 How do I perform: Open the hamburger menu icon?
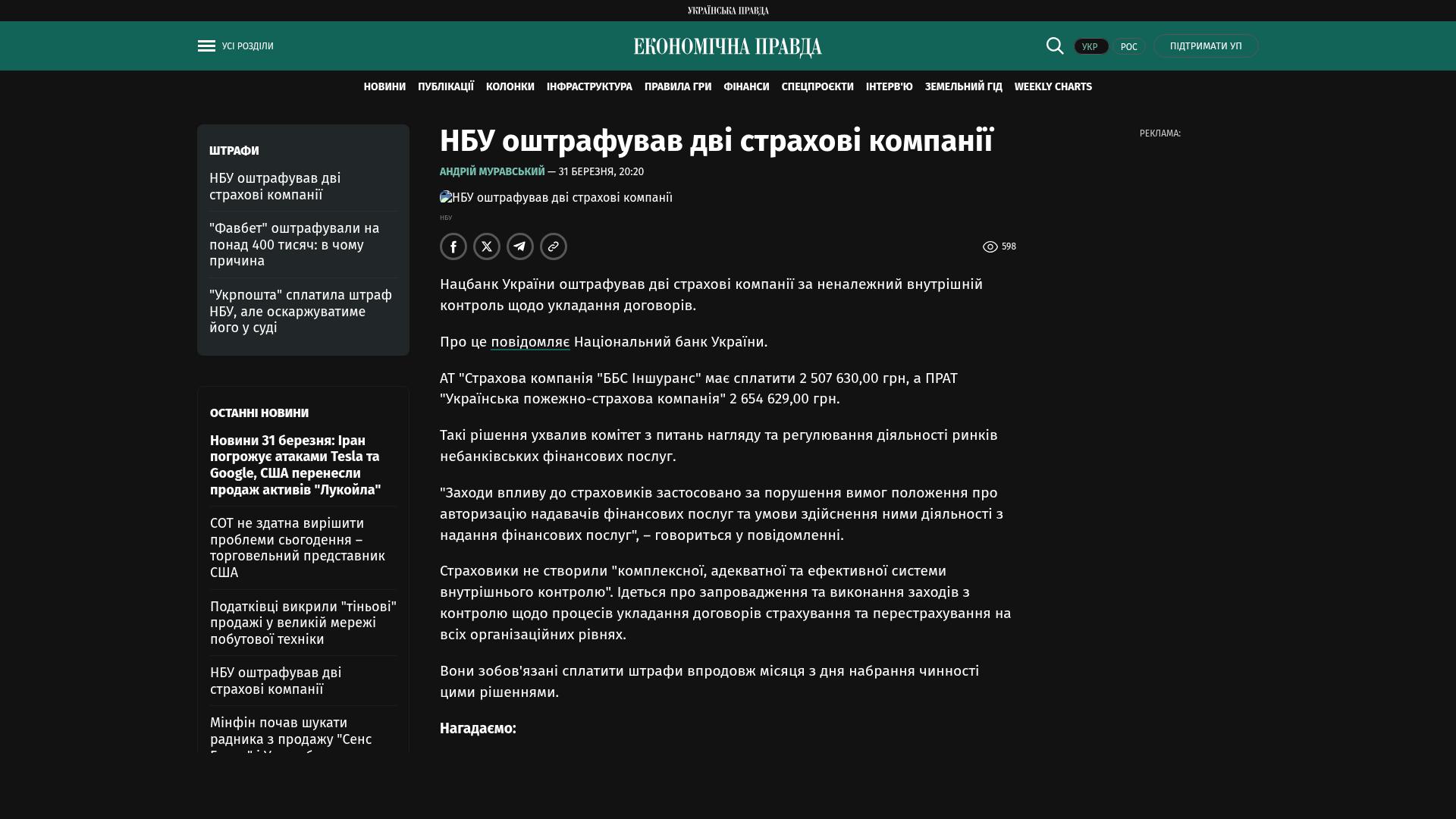point(206,46)
